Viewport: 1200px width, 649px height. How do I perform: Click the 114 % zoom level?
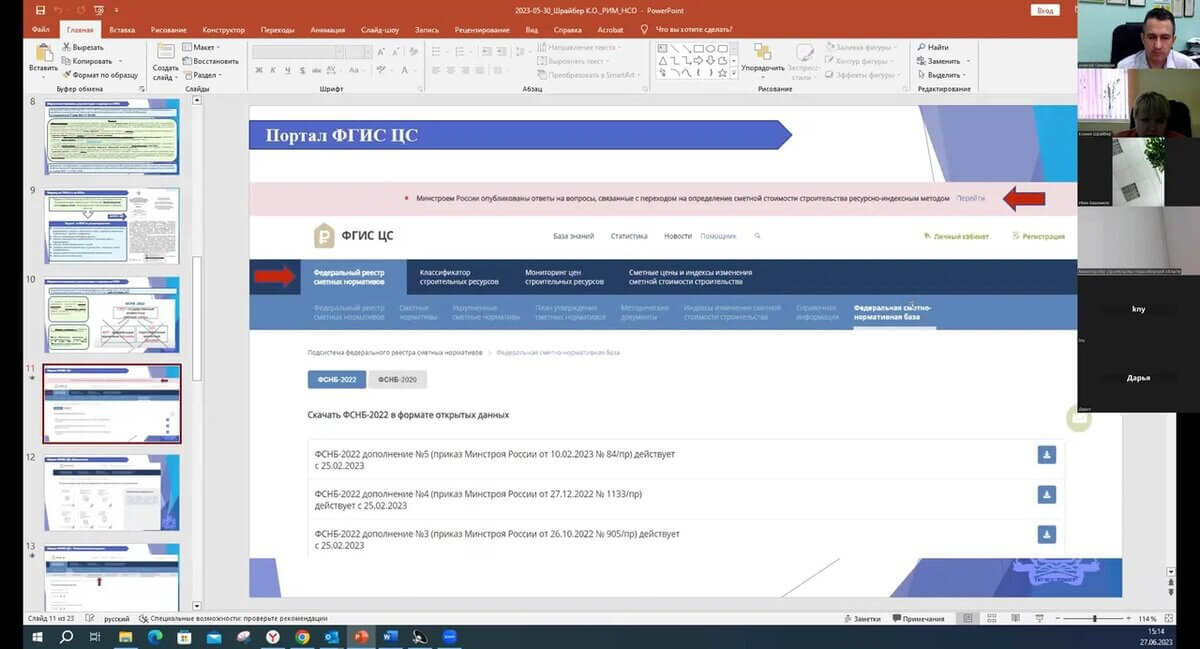click(x=1148, y=619)
